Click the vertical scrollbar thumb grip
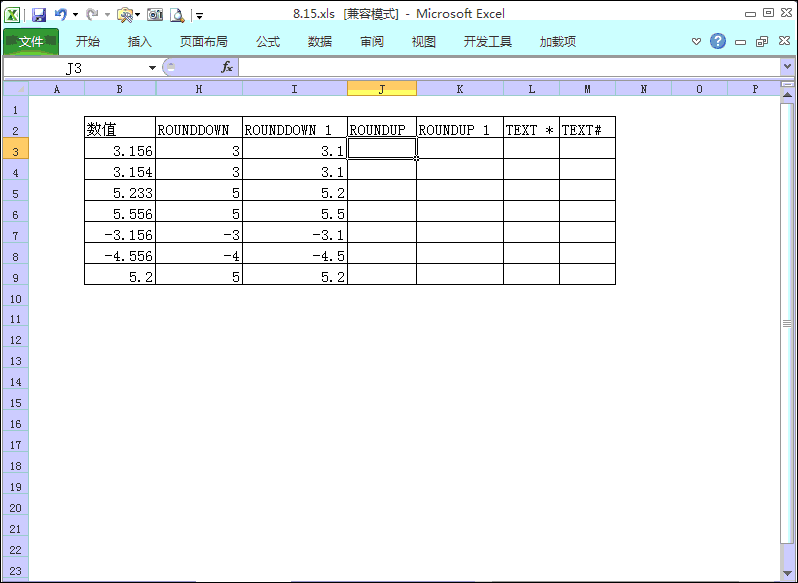 [787, 323]
